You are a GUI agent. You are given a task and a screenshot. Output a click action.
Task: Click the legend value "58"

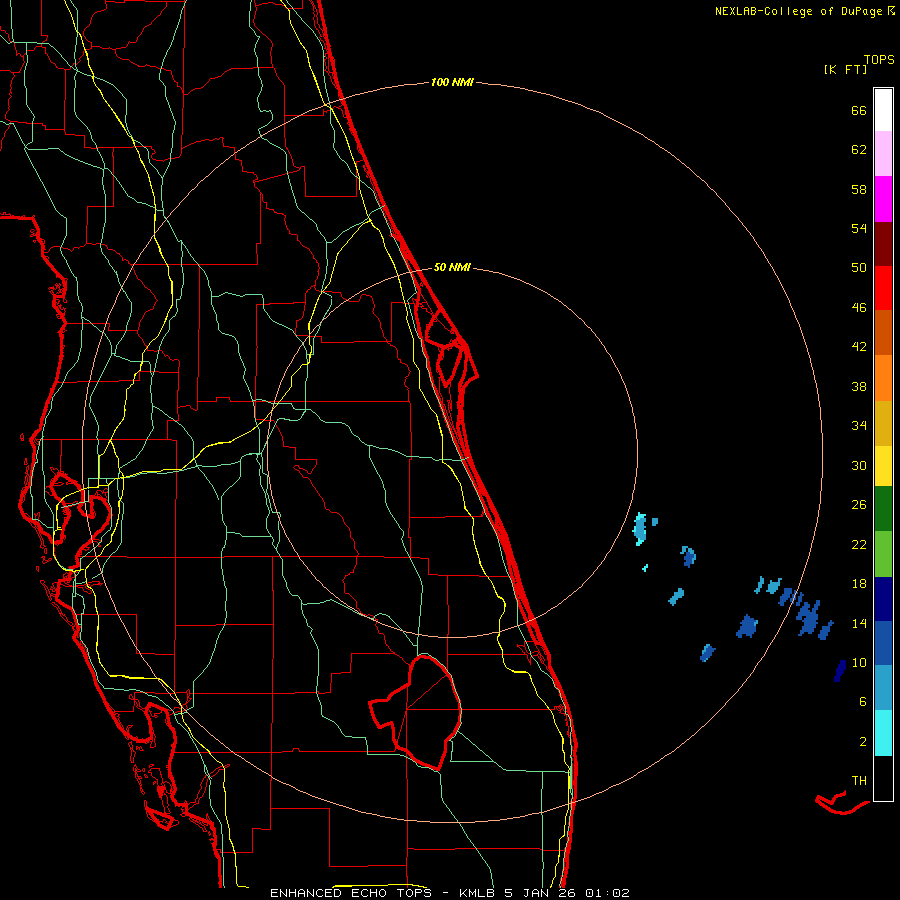click(x=859, y=190)
